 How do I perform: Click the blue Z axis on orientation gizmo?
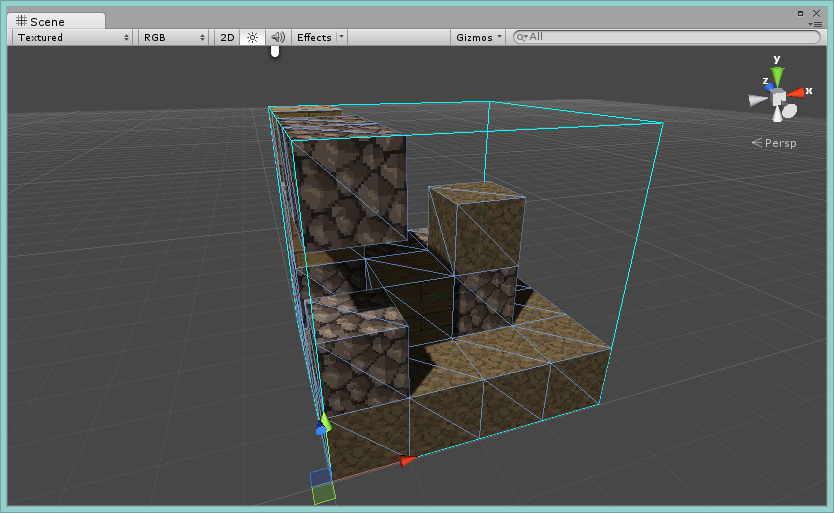[771, 88]
